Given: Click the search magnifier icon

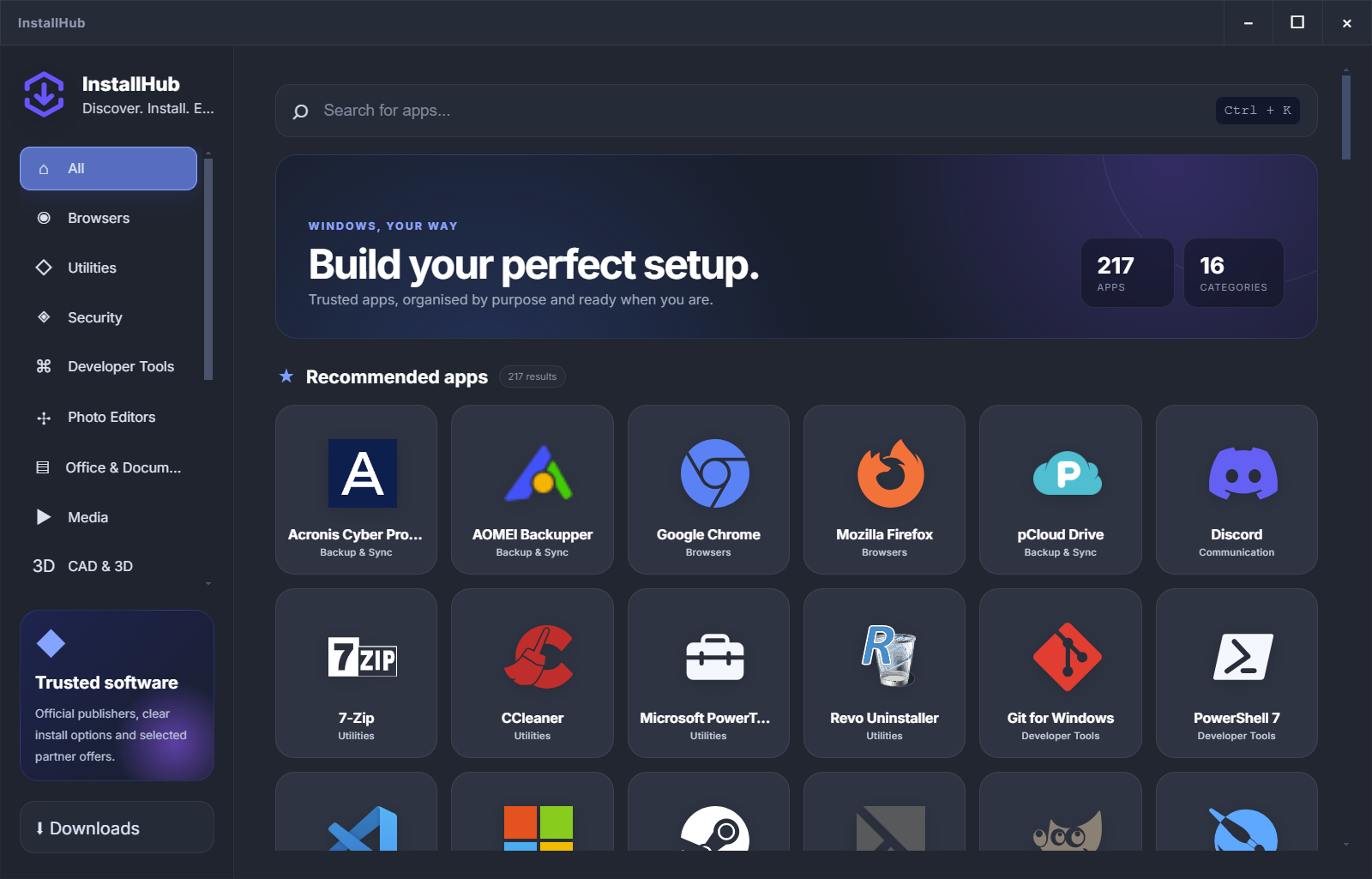Looking at the screenshot, I should pos(300,111).
